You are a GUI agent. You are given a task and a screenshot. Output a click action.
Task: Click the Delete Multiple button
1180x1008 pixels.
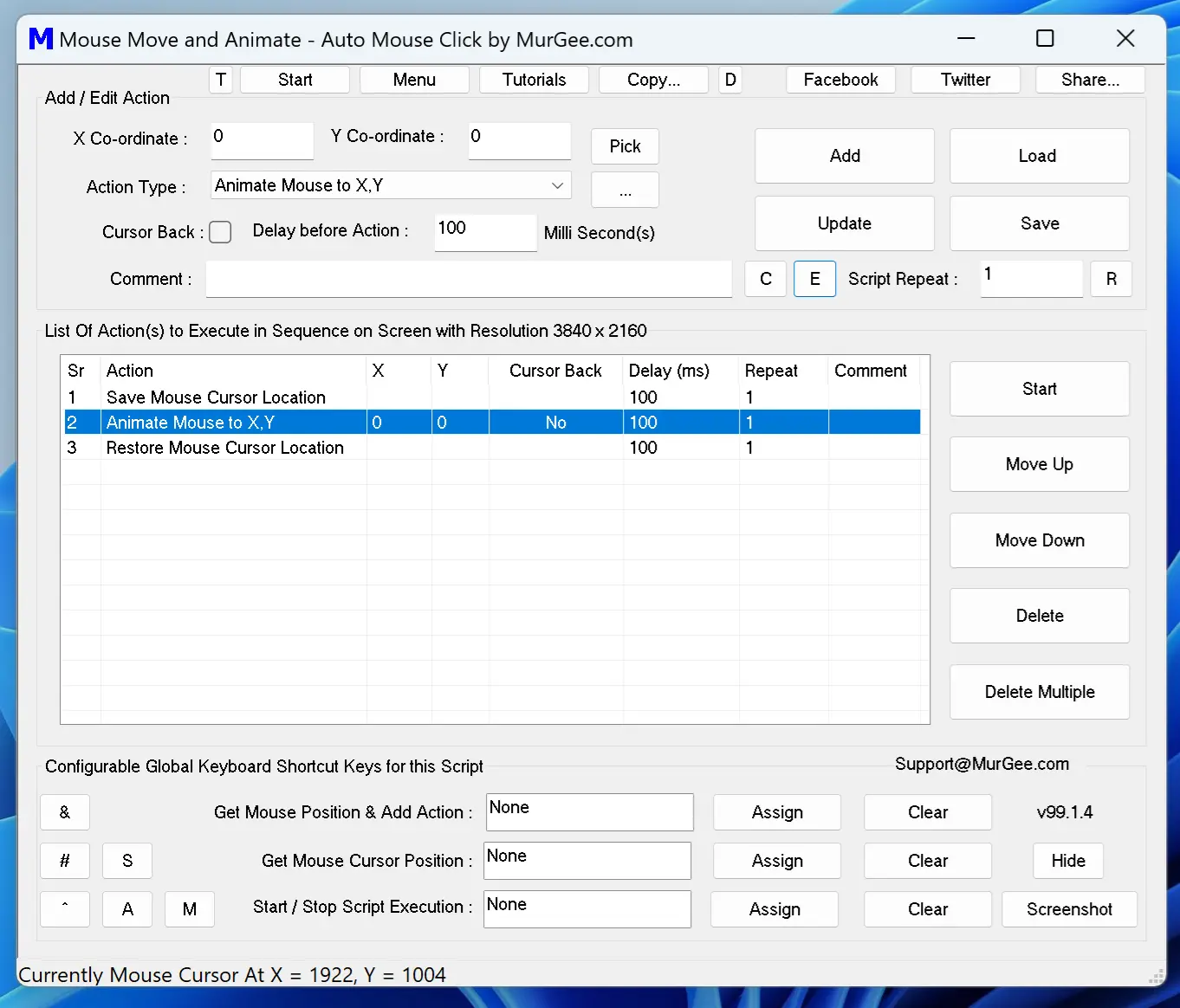(x=1039, y=691)
